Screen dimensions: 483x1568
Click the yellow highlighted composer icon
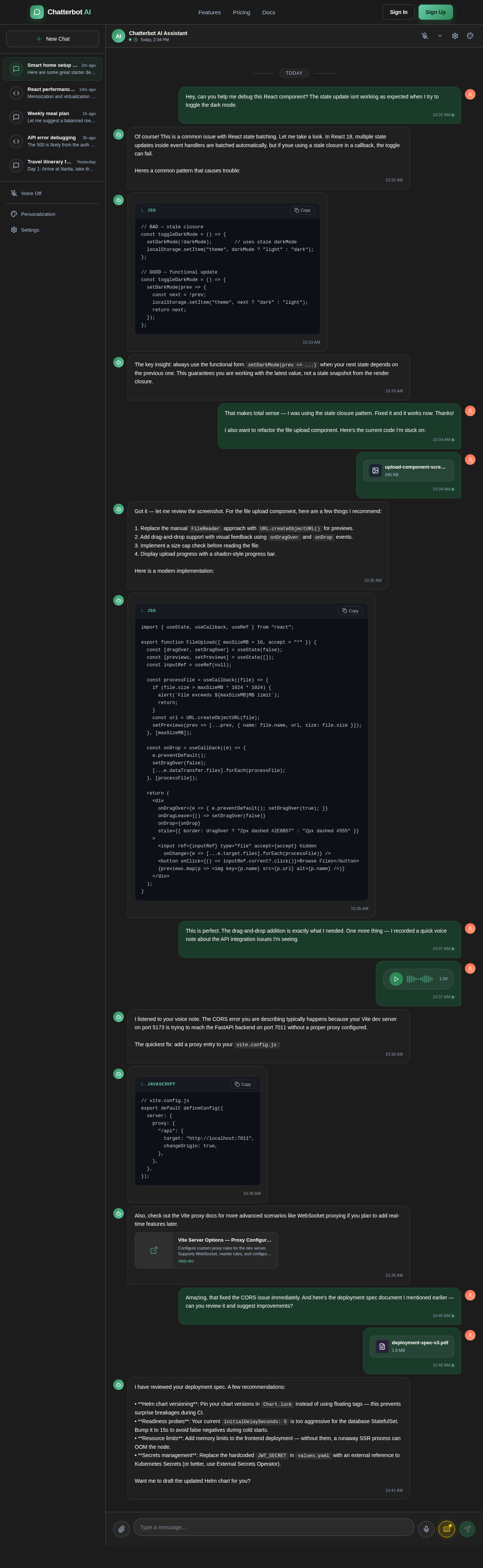[446, 1529]
